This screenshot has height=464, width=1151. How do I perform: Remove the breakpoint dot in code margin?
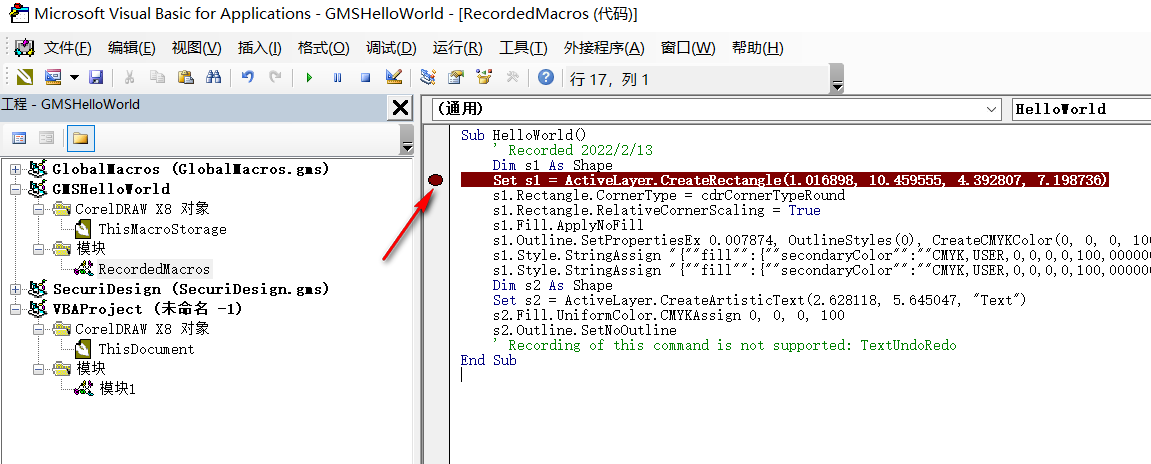coord(435,180)
